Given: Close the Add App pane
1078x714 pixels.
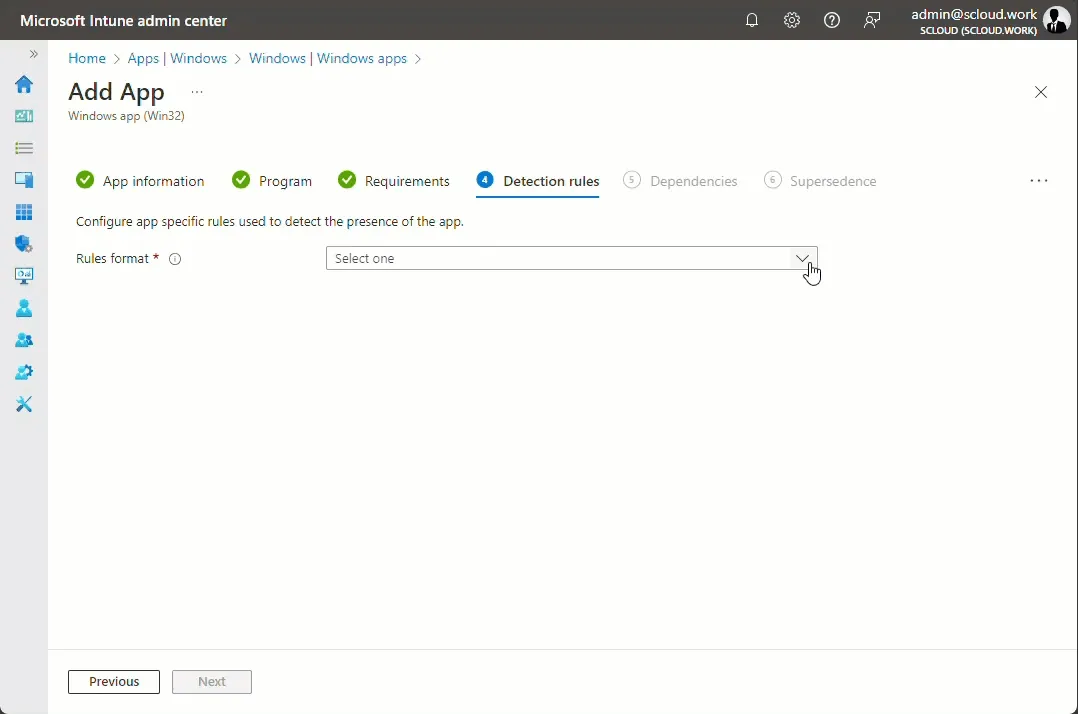Looking at the screenshot, I should (x=1041, y=92).
